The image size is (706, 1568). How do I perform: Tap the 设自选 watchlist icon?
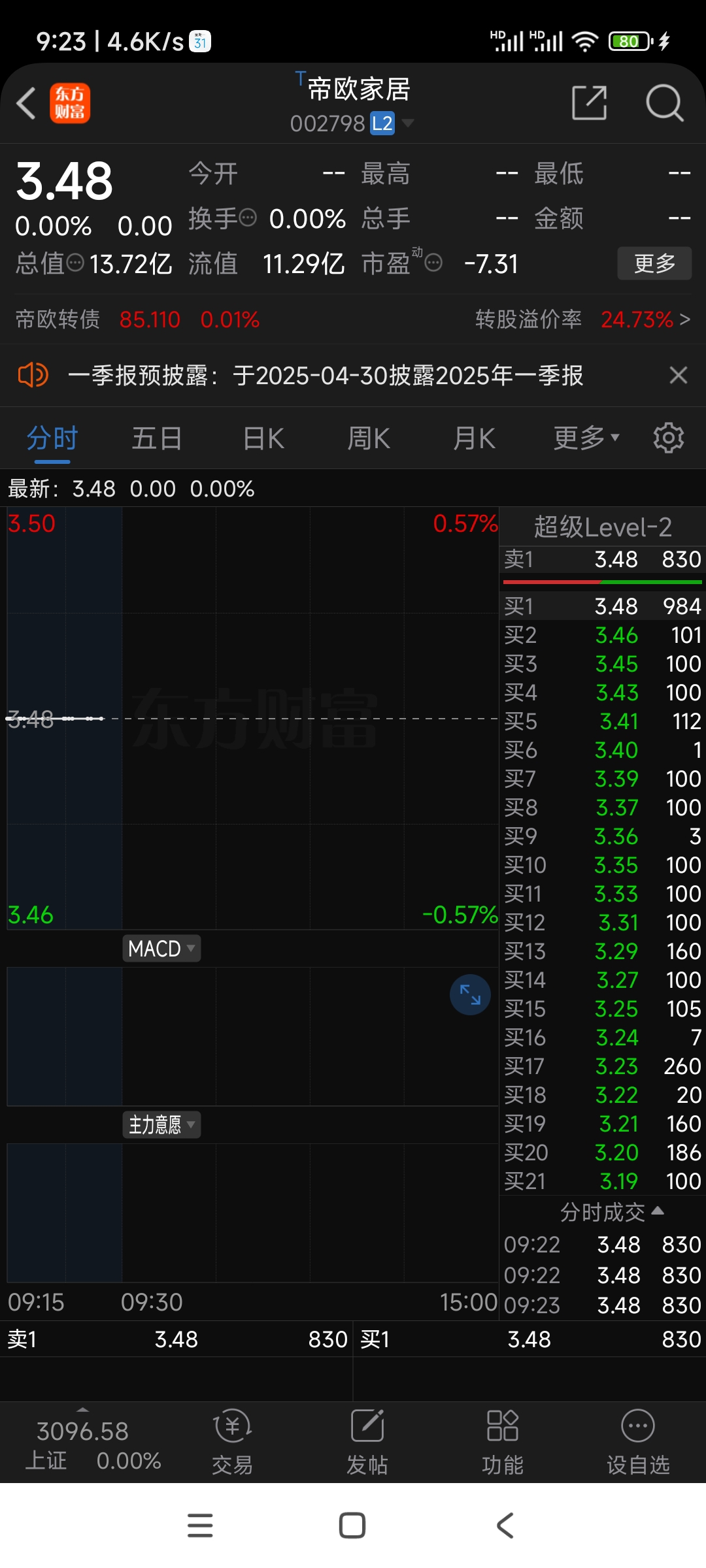coord(638,1443)
